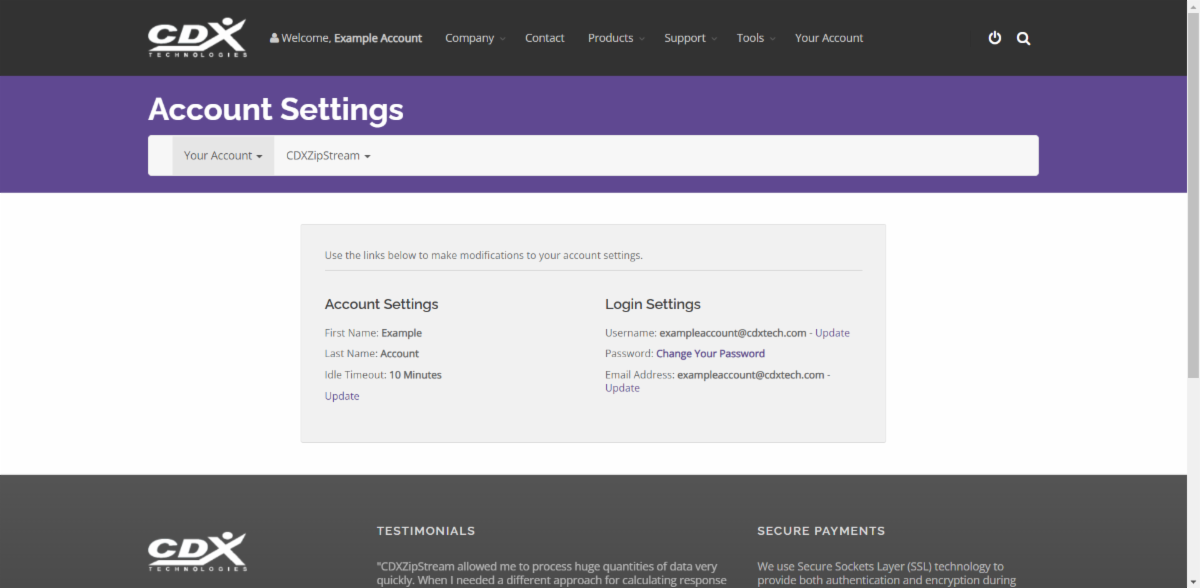Open Your Account in the top navigation
This screenshot has height=588, width=1200.
(829, 38)
